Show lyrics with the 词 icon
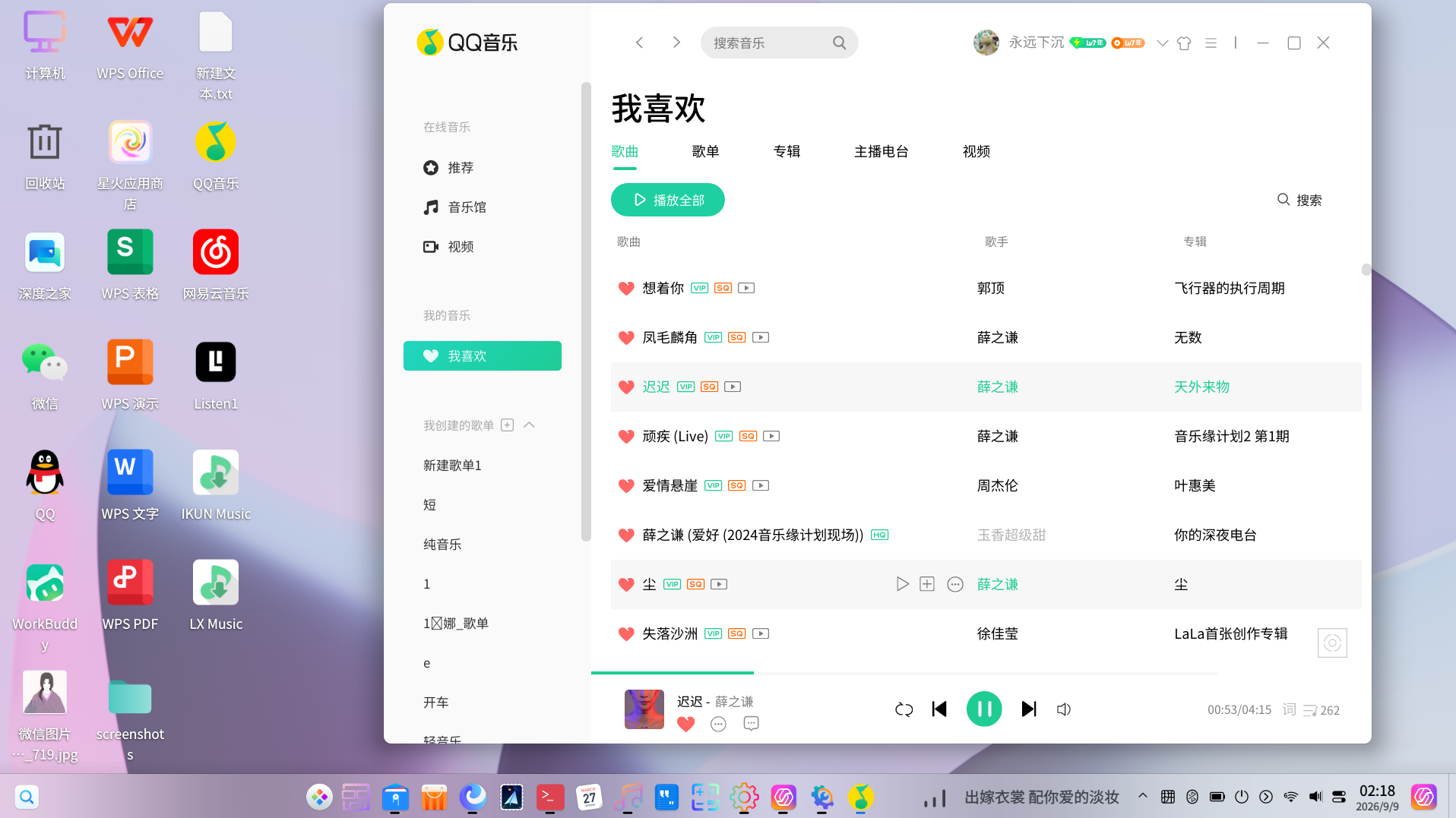1456x818 pixels. 1289,709
